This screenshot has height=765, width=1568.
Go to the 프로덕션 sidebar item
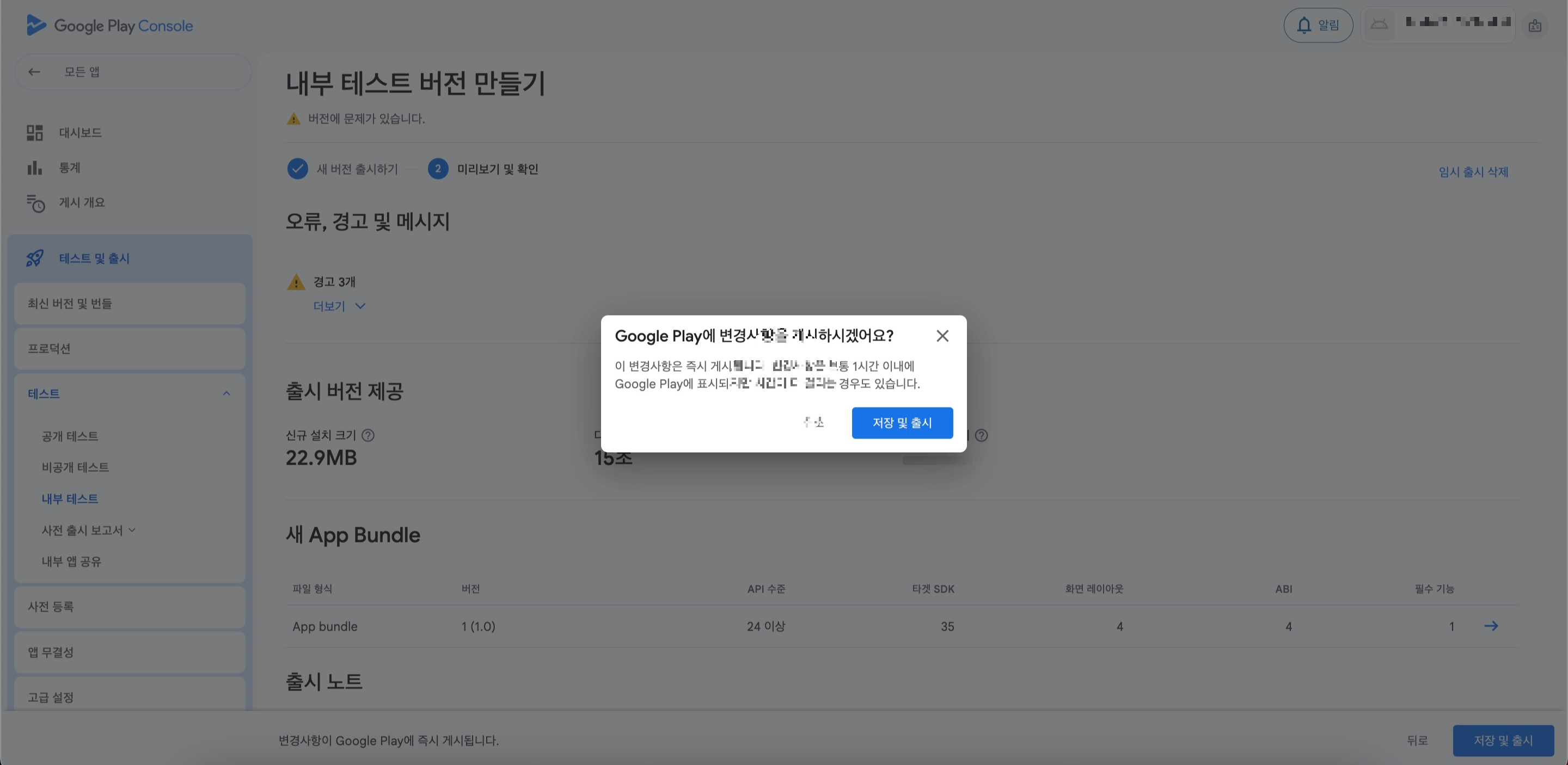coord(48,348)
